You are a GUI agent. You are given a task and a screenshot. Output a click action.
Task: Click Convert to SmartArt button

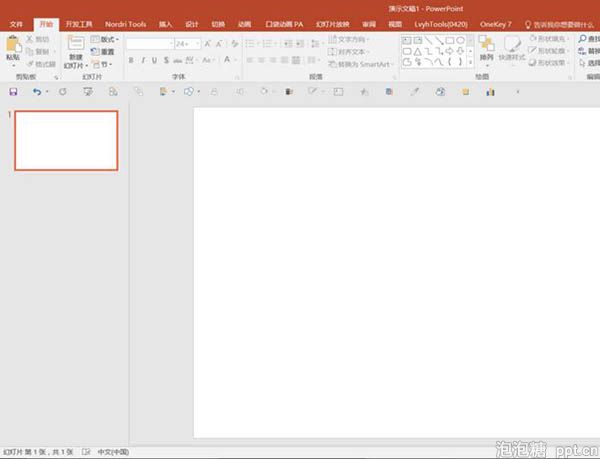[360, 64]
